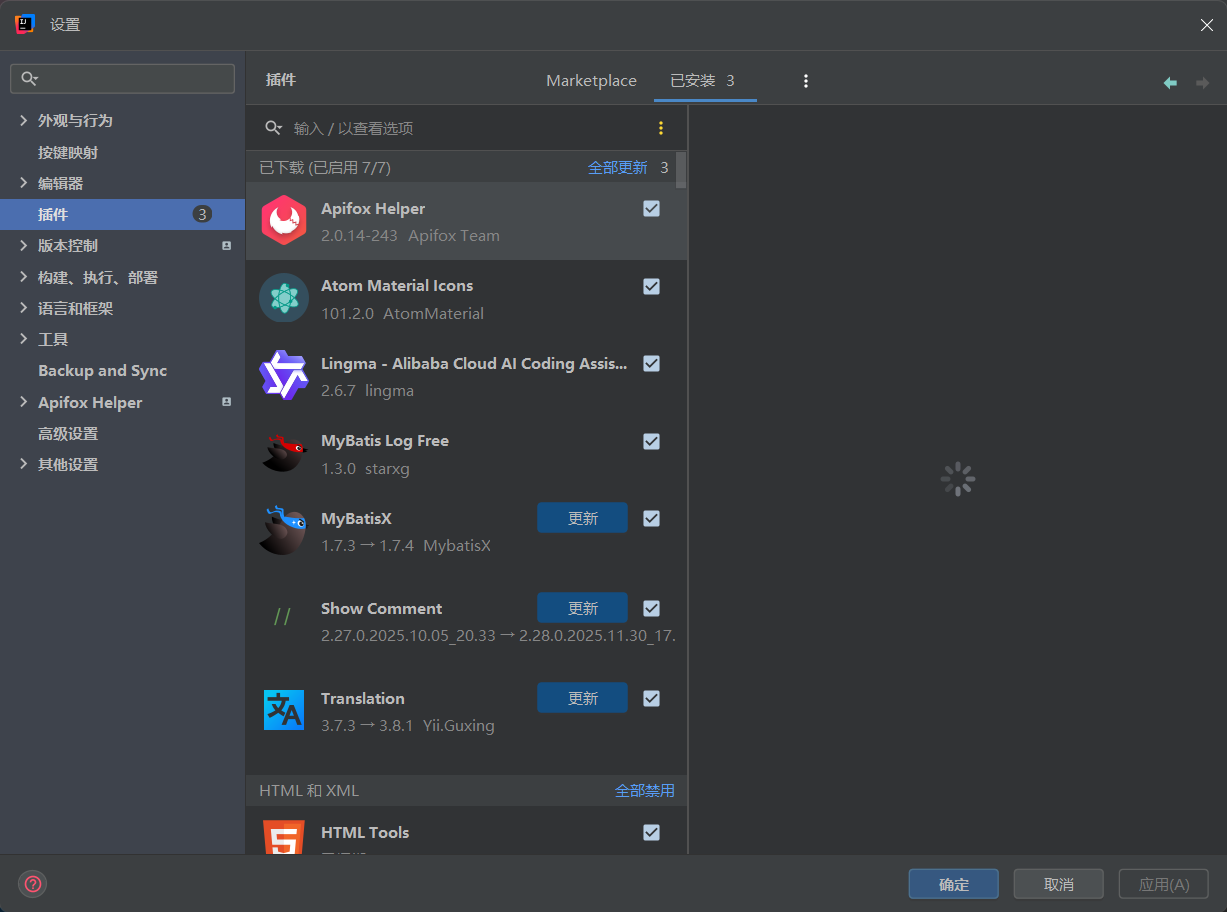Click the Show Comment slash icon
The image size is (1227, 912).
(282, 617)
